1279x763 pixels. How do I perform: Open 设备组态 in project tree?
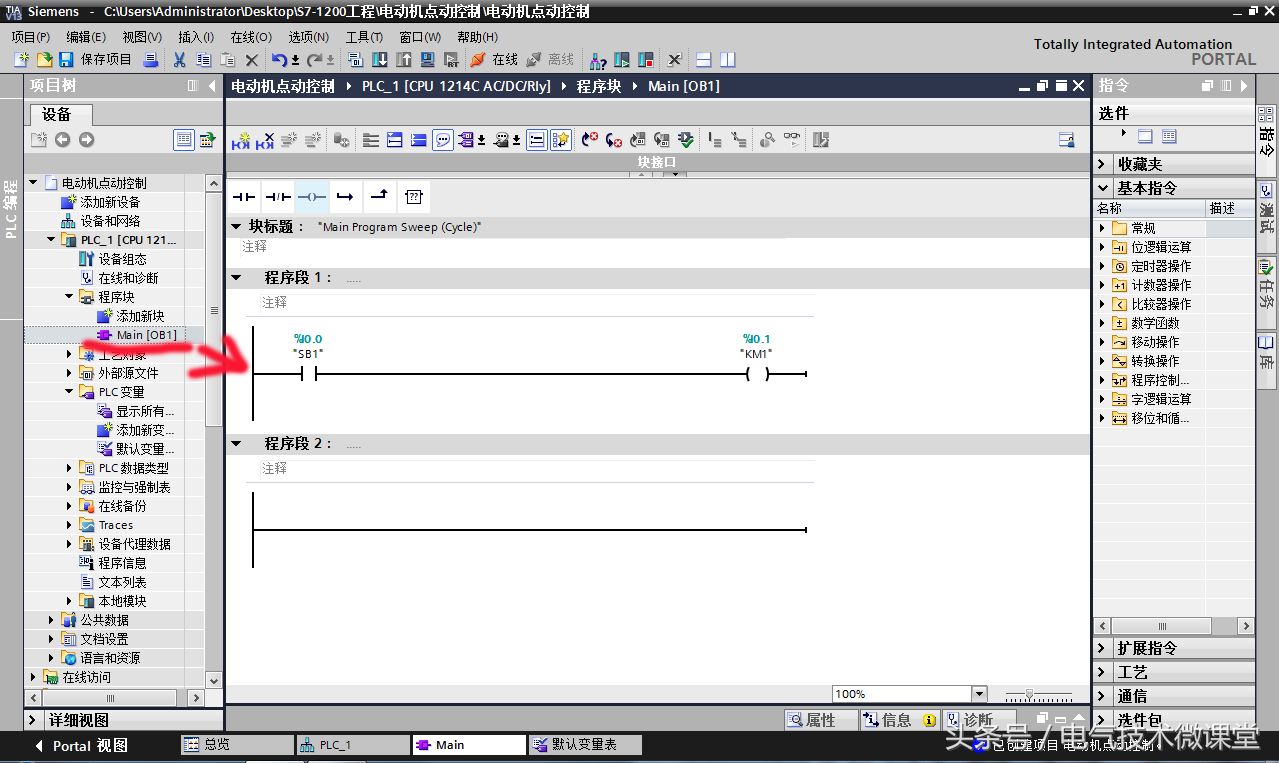pos(122,259)
